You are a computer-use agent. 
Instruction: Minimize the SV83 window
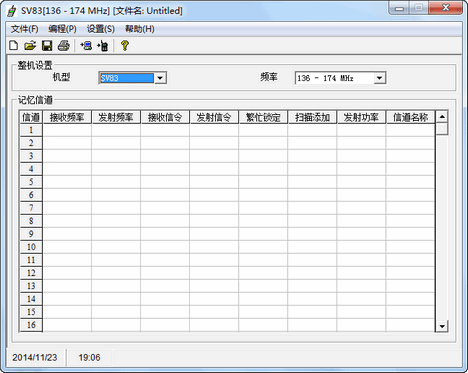[x=399, y=8]
